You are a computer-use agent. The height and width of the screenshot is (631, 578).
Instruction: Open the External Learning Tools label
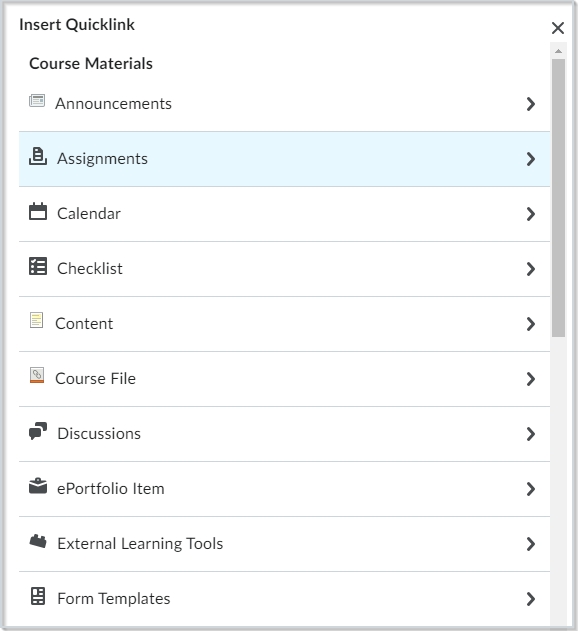click(140, 543)
